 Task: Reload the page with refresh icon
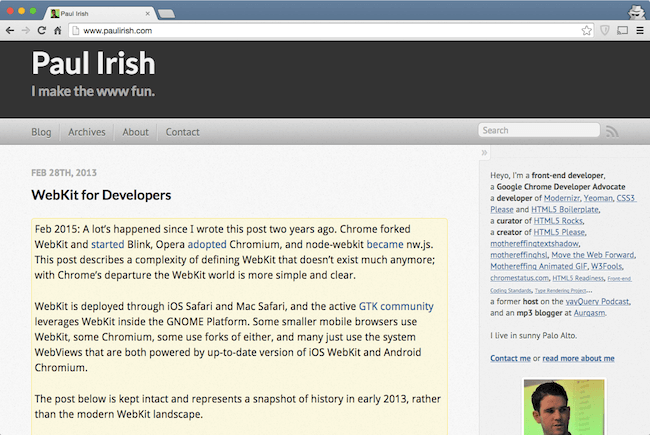(41, 30)
